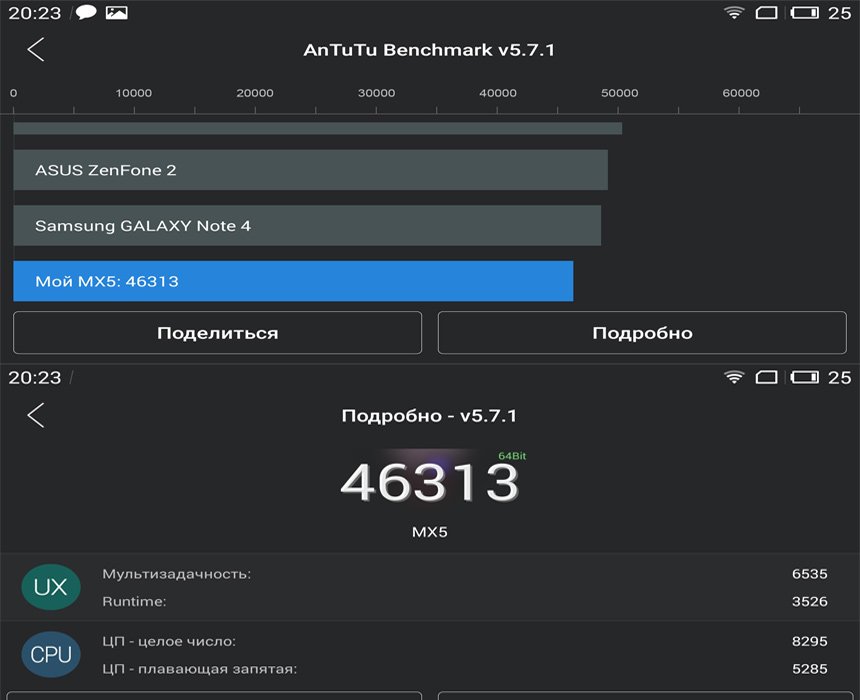The width and height of the screenshot is (860, 700).
Task: Select the blue CPU category icon
Action: point(51,654)
